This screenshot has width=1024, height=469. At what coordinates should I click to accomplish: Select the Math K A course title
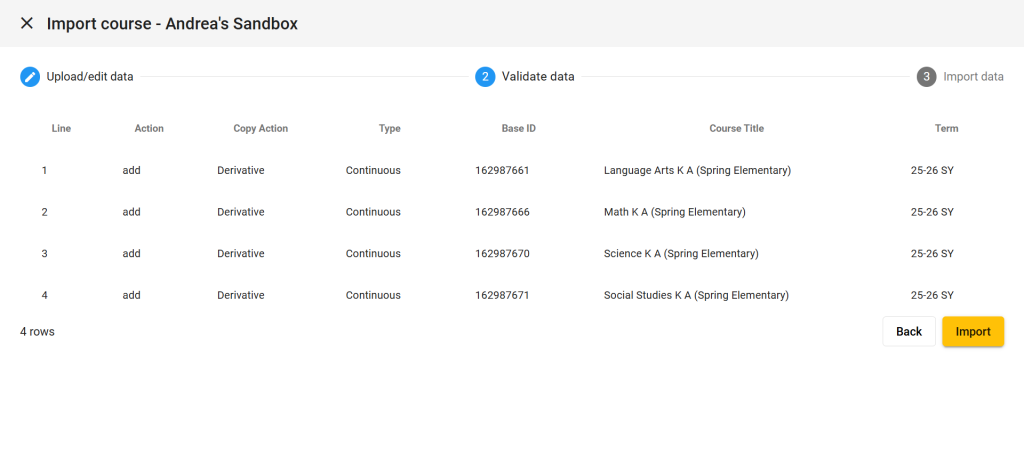pos(674,212)
